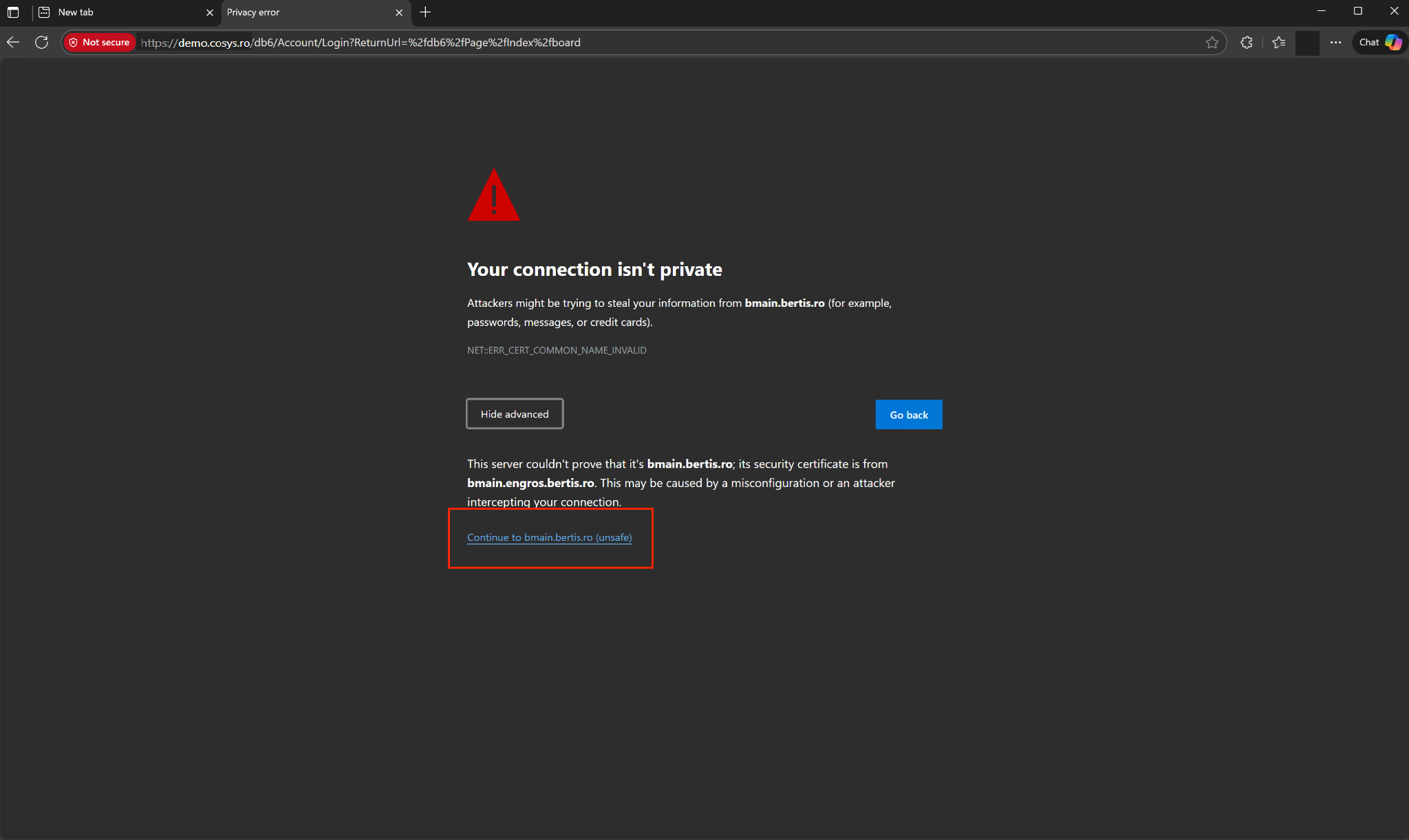
Task: Select the Privacy error tab
Action: coord(316,12)
